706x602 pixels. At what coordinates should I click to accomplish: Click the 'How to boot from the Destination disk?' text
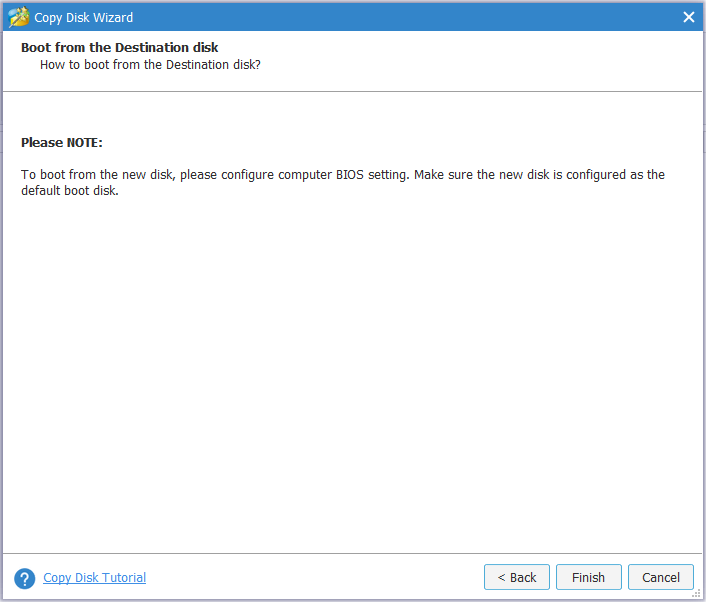pyautogui.click(x=150, y=65)
